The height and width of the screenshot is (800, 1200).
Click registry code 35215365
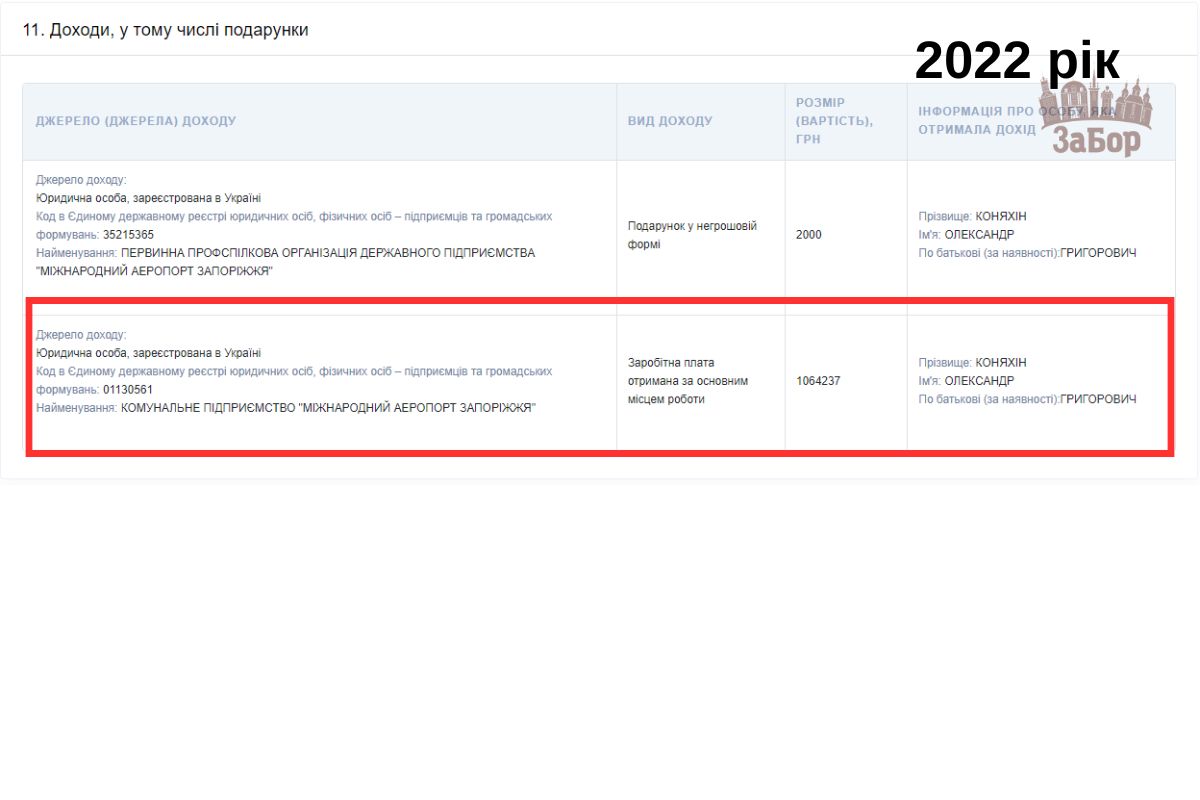tap(128, 235)
